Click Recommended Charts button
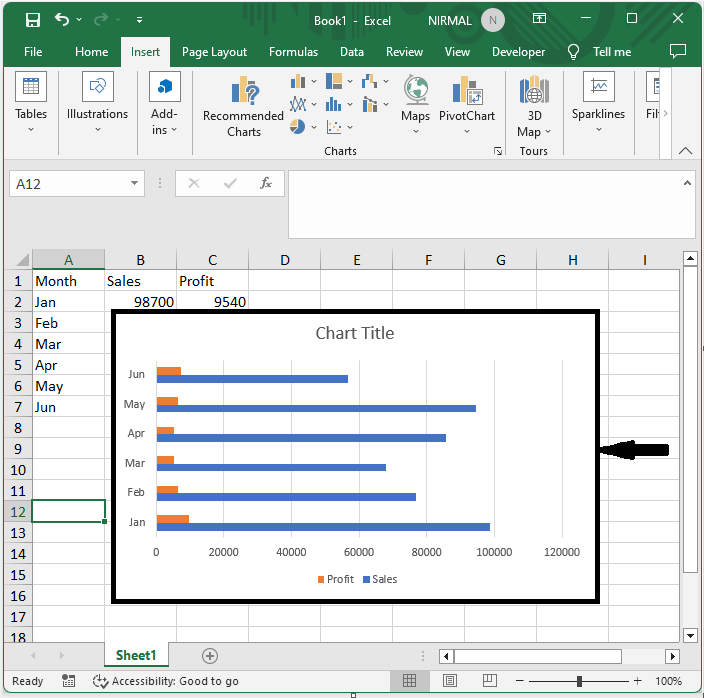The width and height of the screenshot is (704, 698). 243,107
